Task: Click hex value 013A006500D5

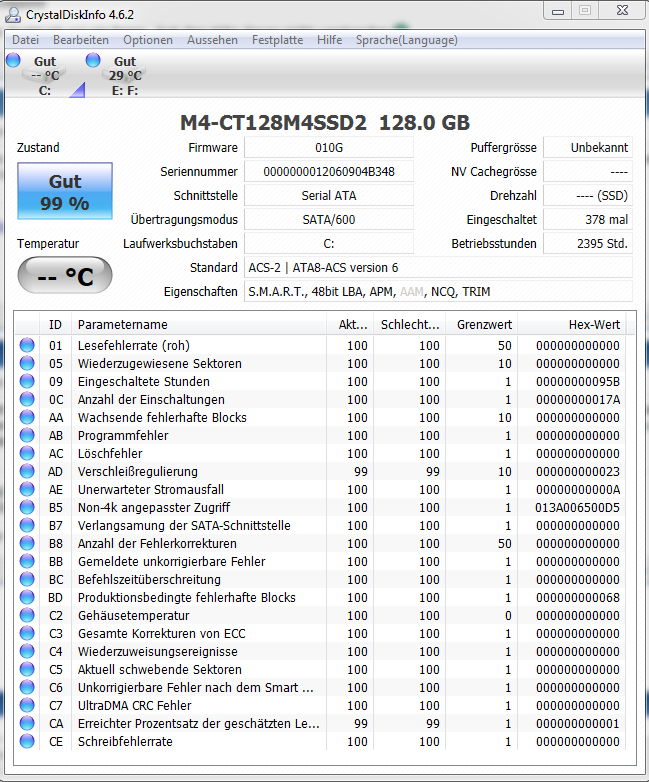Action: (x=577, y=508)
